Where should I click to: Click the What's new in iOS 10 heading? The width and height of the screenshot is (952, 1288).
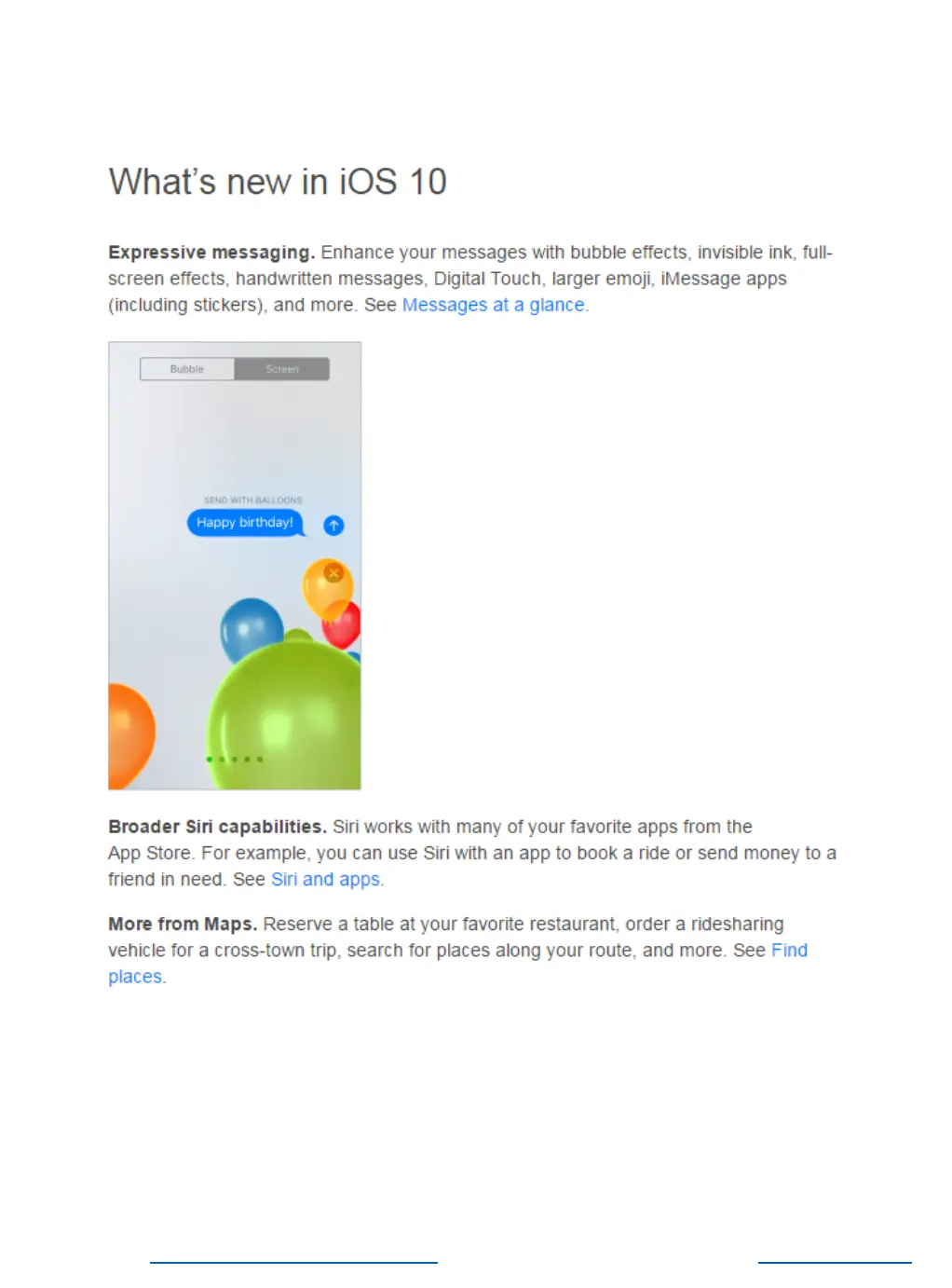(x=278, y=182)
